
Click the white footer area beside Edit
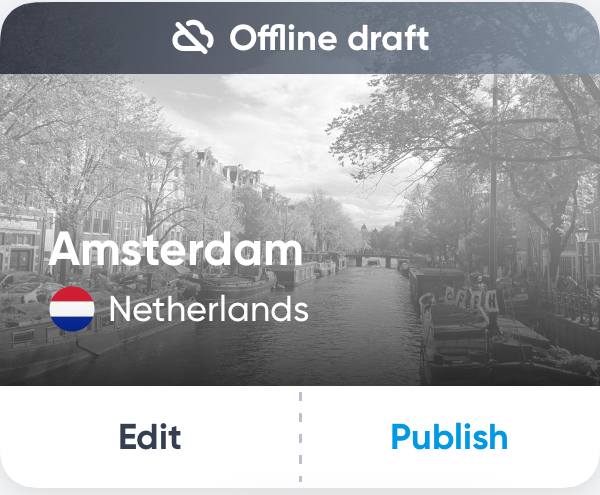click(x=57, y=437)
